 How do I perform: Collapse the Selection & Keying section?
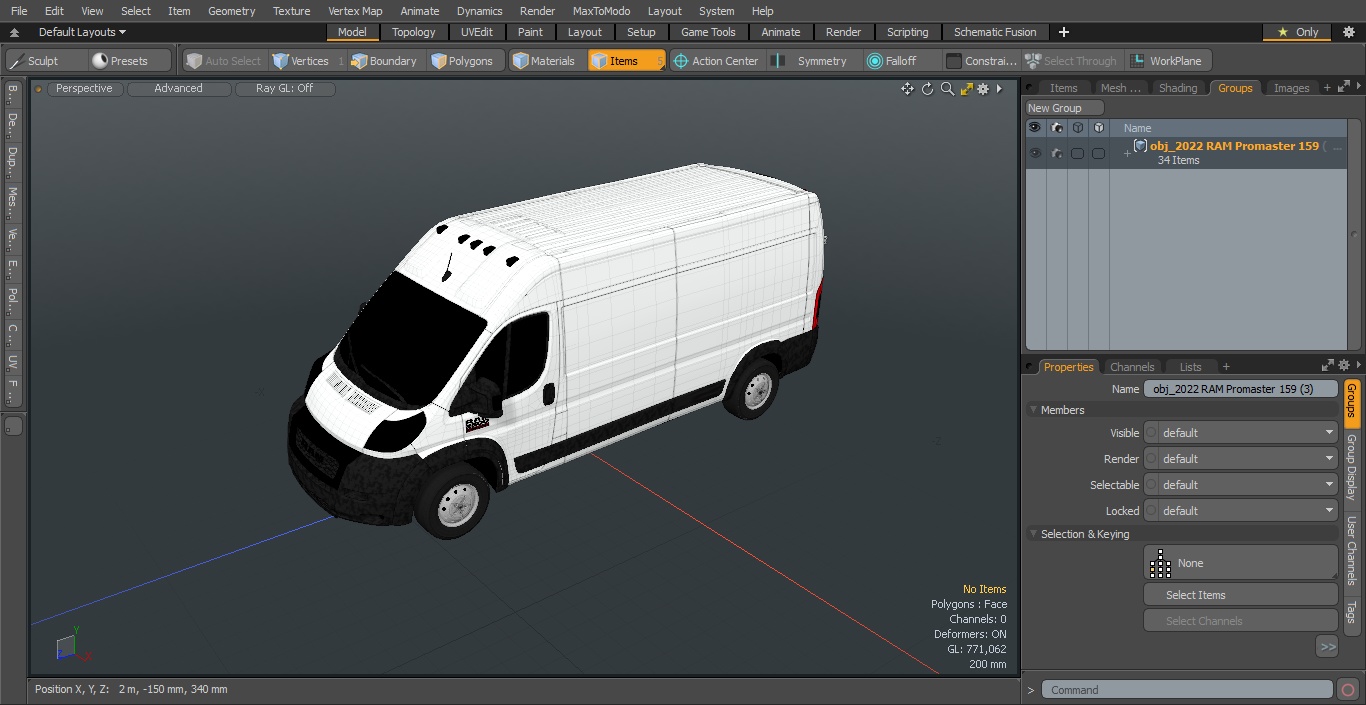pos(1034,534)
